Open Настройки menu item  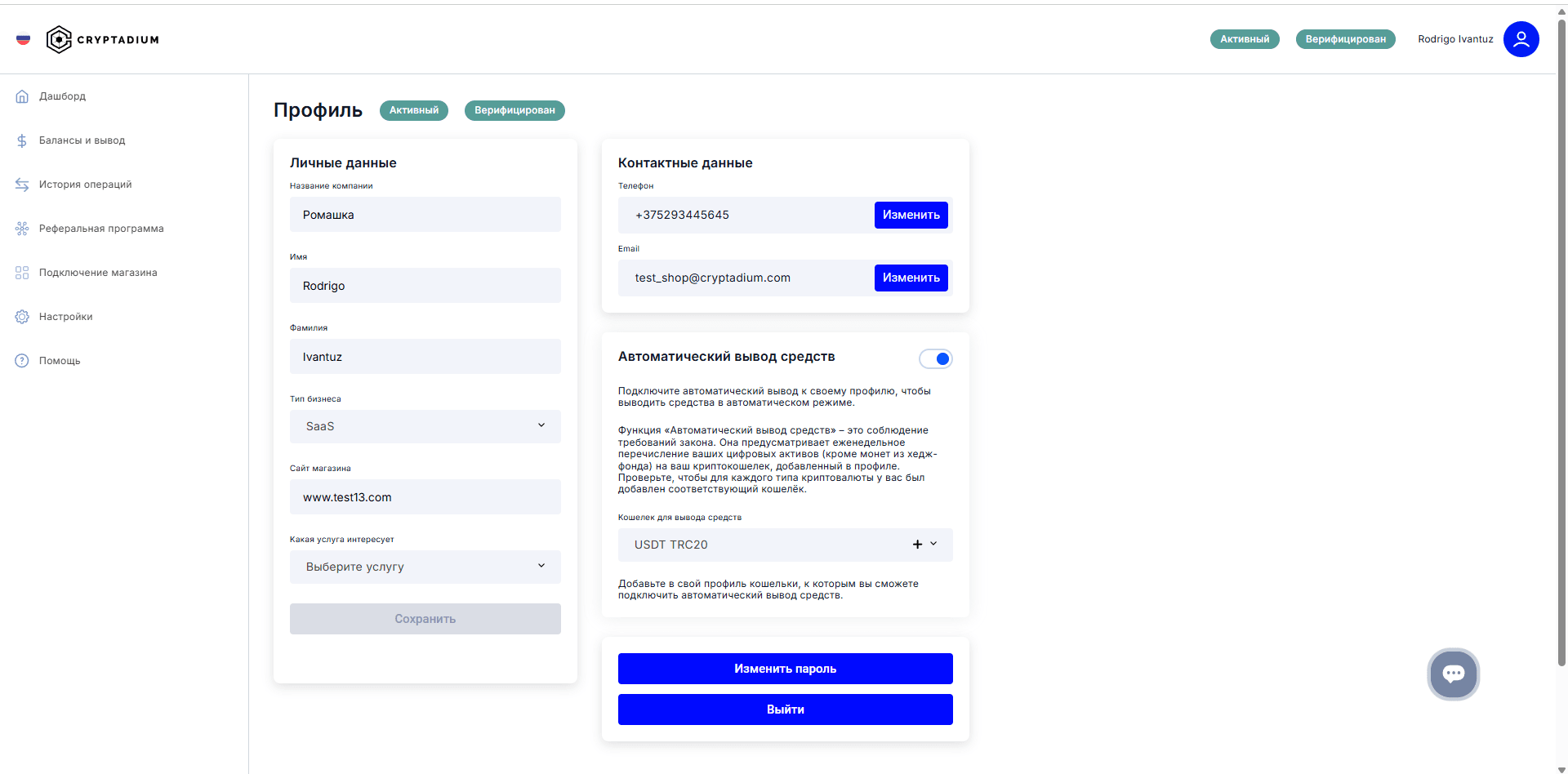pos(66,317)
